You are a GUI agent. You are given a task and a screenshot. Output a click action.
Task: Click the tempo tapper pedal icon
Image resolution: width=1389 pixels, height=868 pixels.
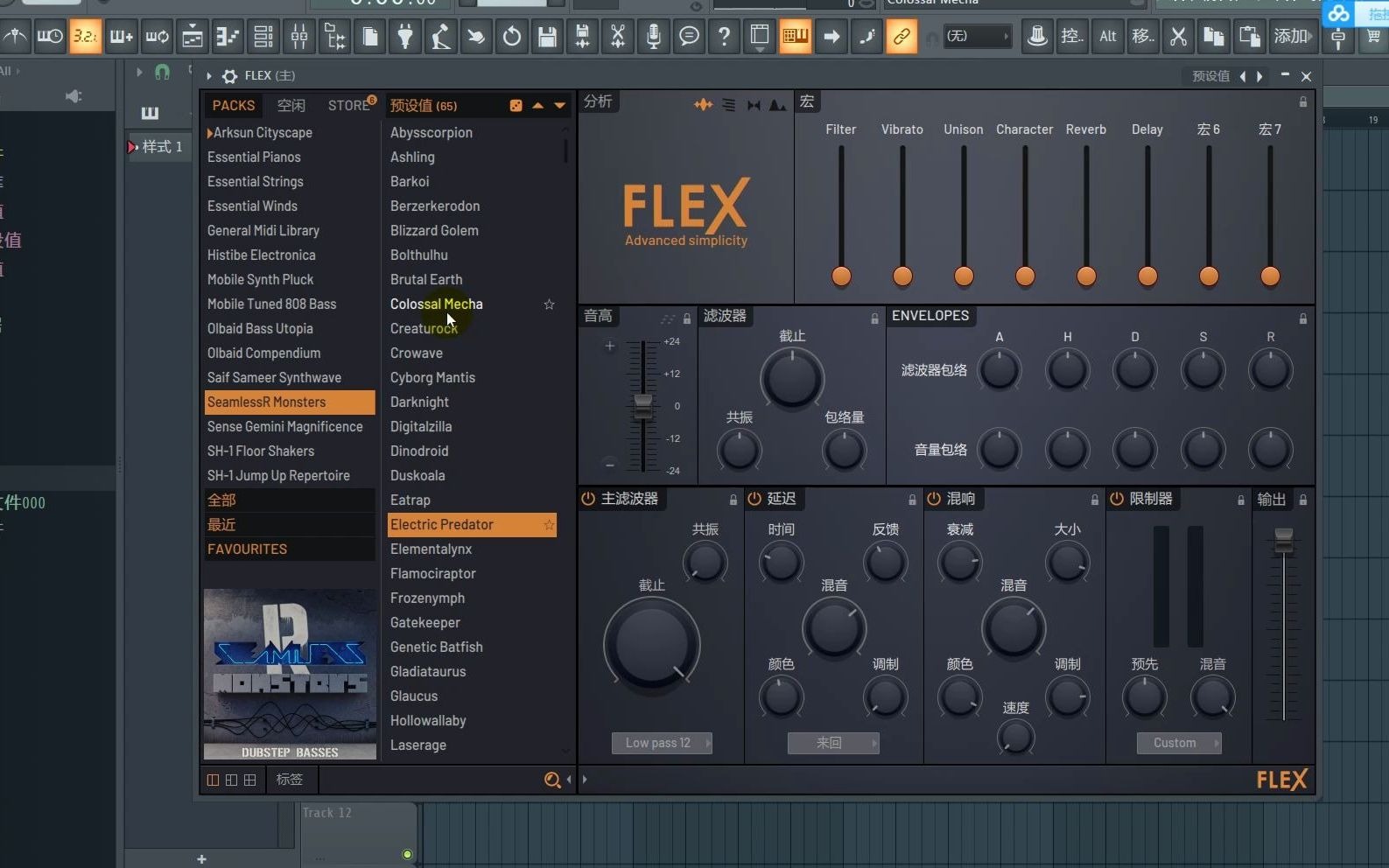(x=440, y=37)
